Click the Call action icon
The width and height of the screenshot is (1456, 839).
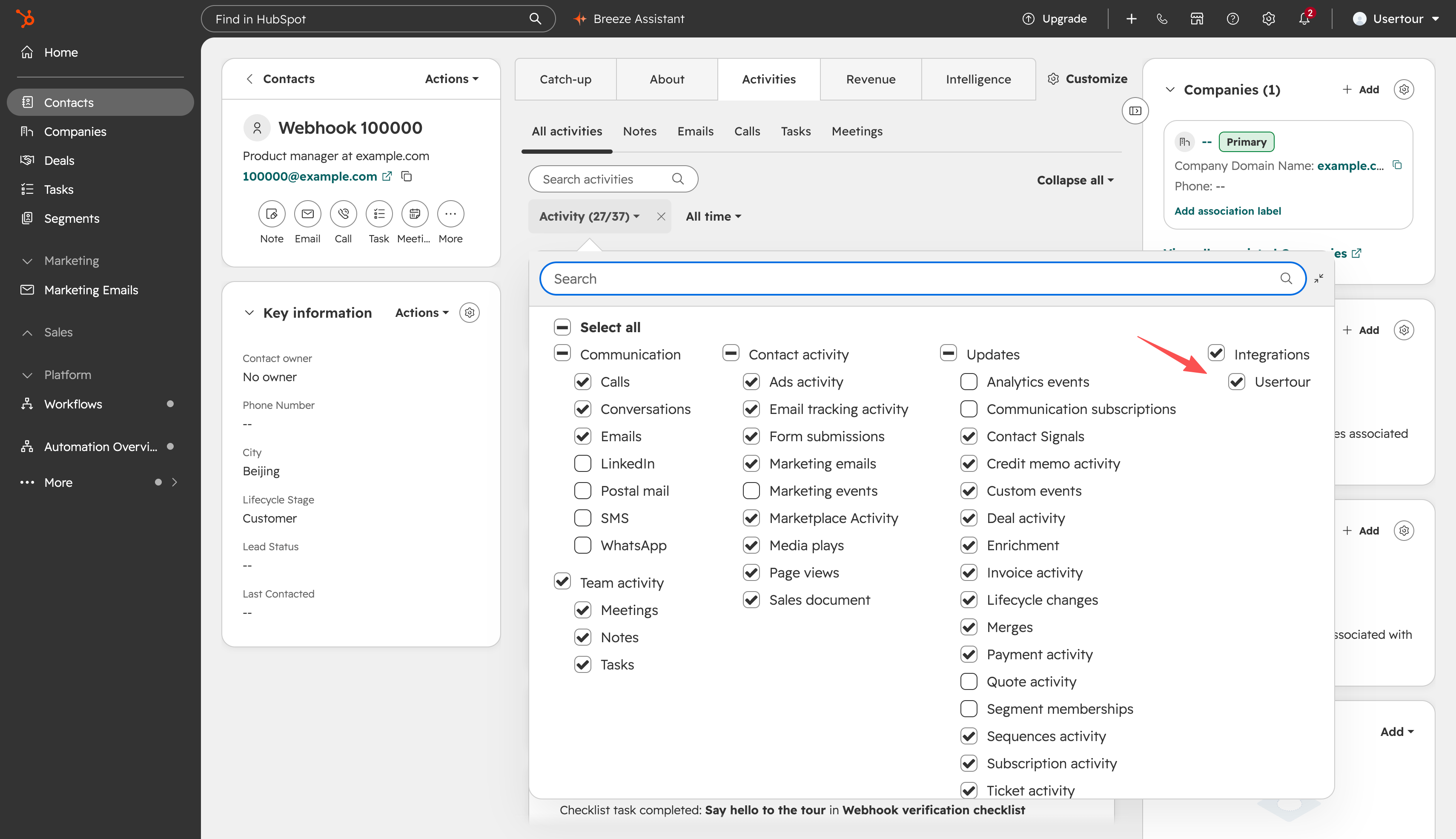click(x=343, y=214)
